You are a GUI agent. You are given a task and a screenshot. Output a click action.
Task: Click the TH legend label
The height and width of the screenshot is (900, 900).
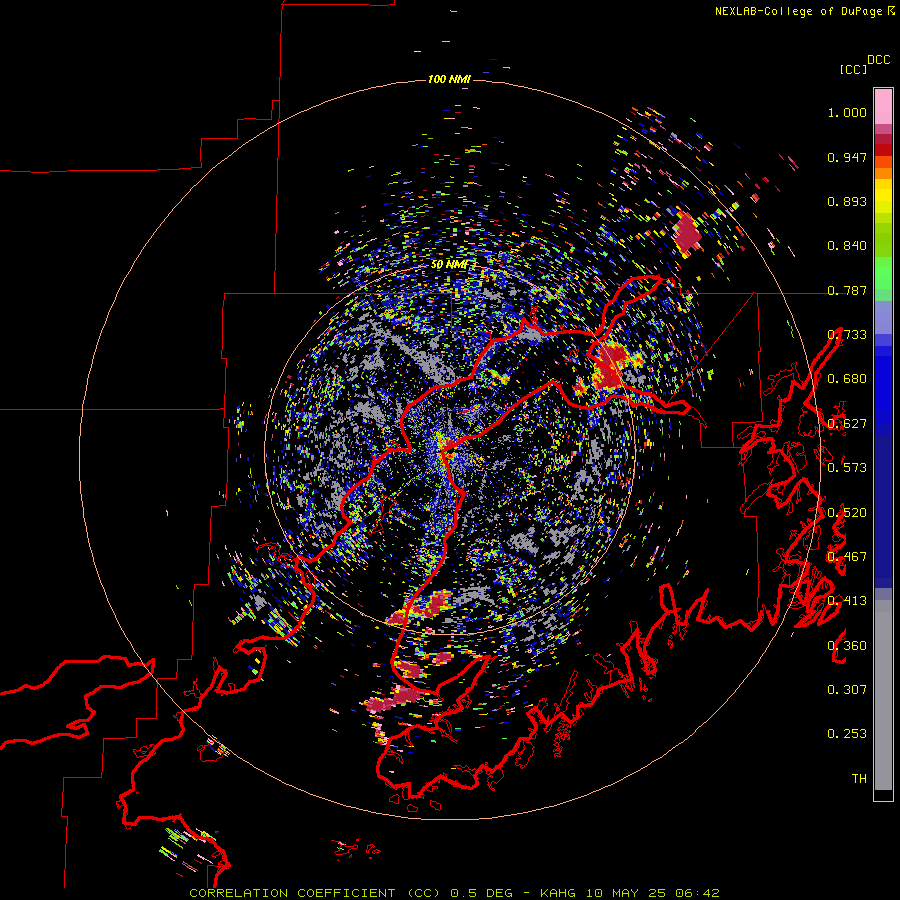(859, 779)
